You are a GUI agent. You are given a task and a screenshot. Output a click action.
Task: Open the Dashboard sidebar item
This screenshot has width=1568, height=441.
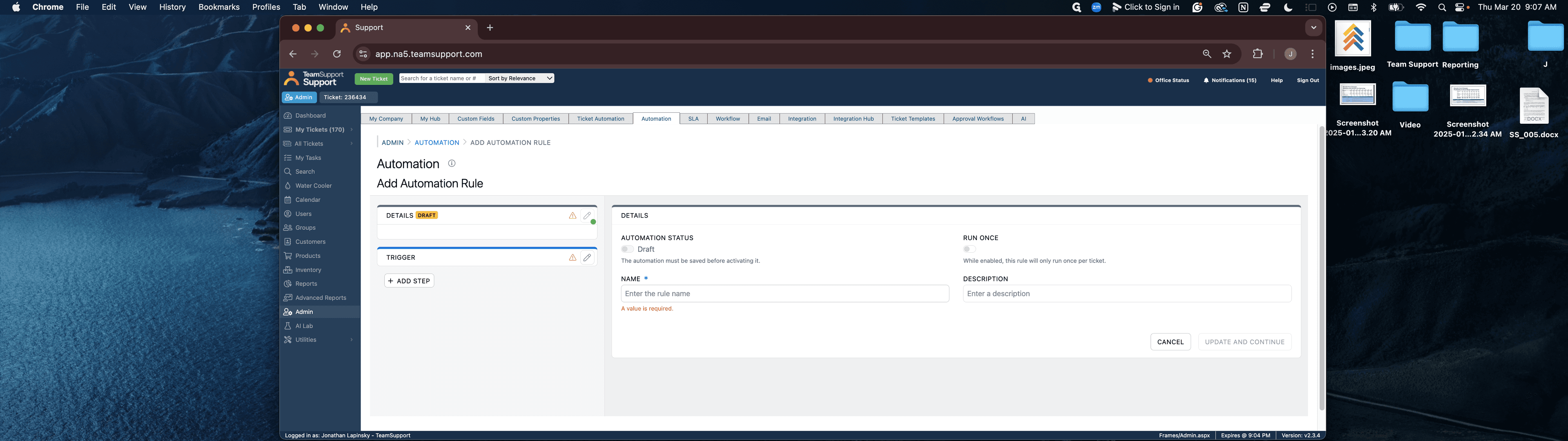pyautogui.click(x=310, y=116)
